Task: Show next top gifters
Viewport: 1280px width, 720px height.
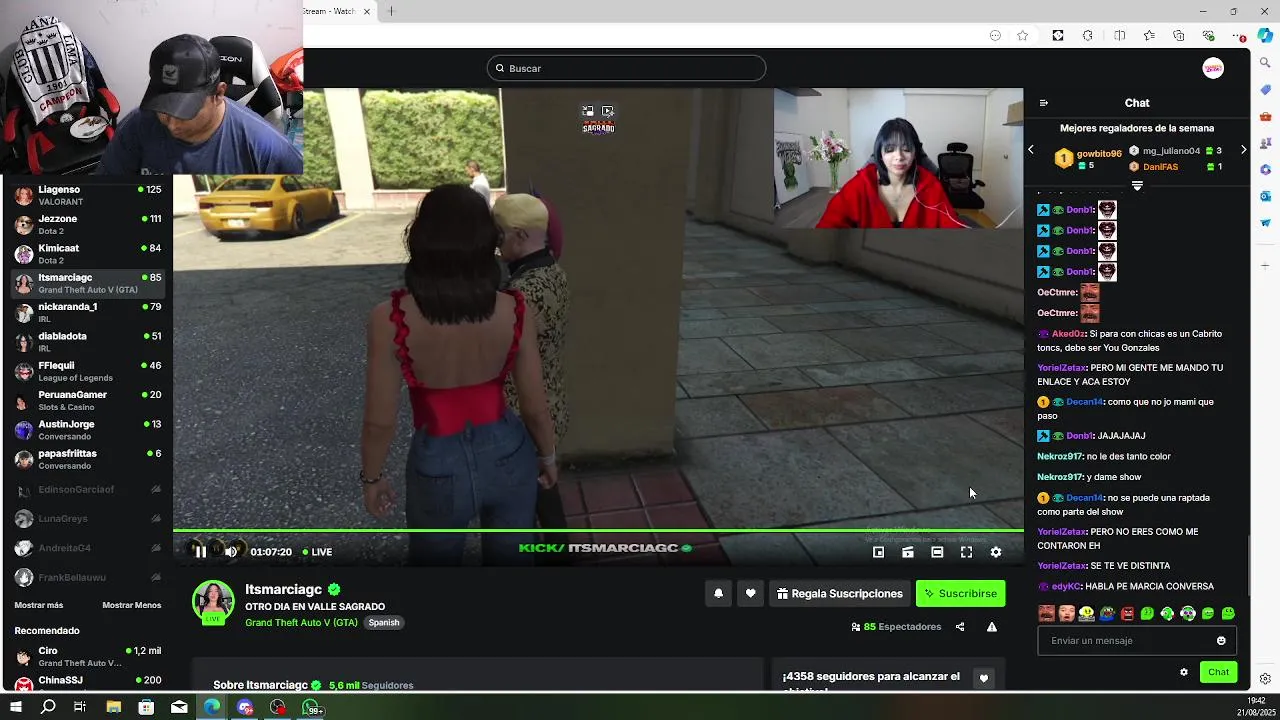Action: pos(1243,150)
